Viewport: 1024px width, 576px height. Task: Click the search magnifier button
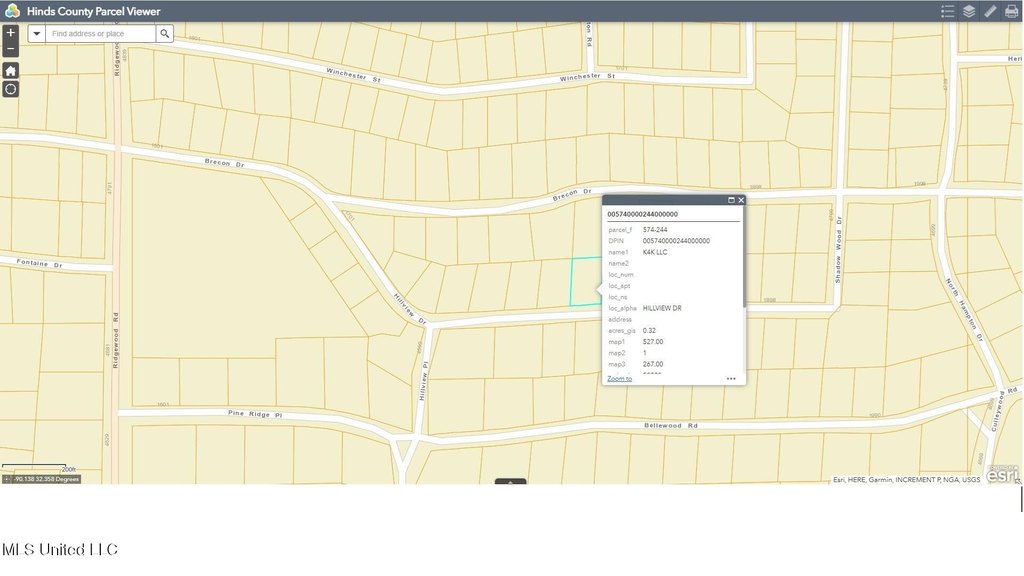click(165, 33)
